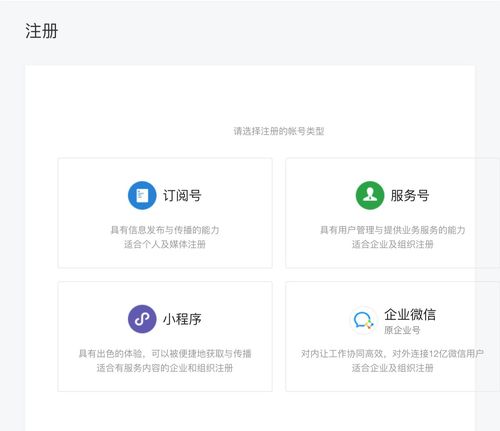Select the 服务号 account type title
500x431 pixels.
tap(410, 196)
